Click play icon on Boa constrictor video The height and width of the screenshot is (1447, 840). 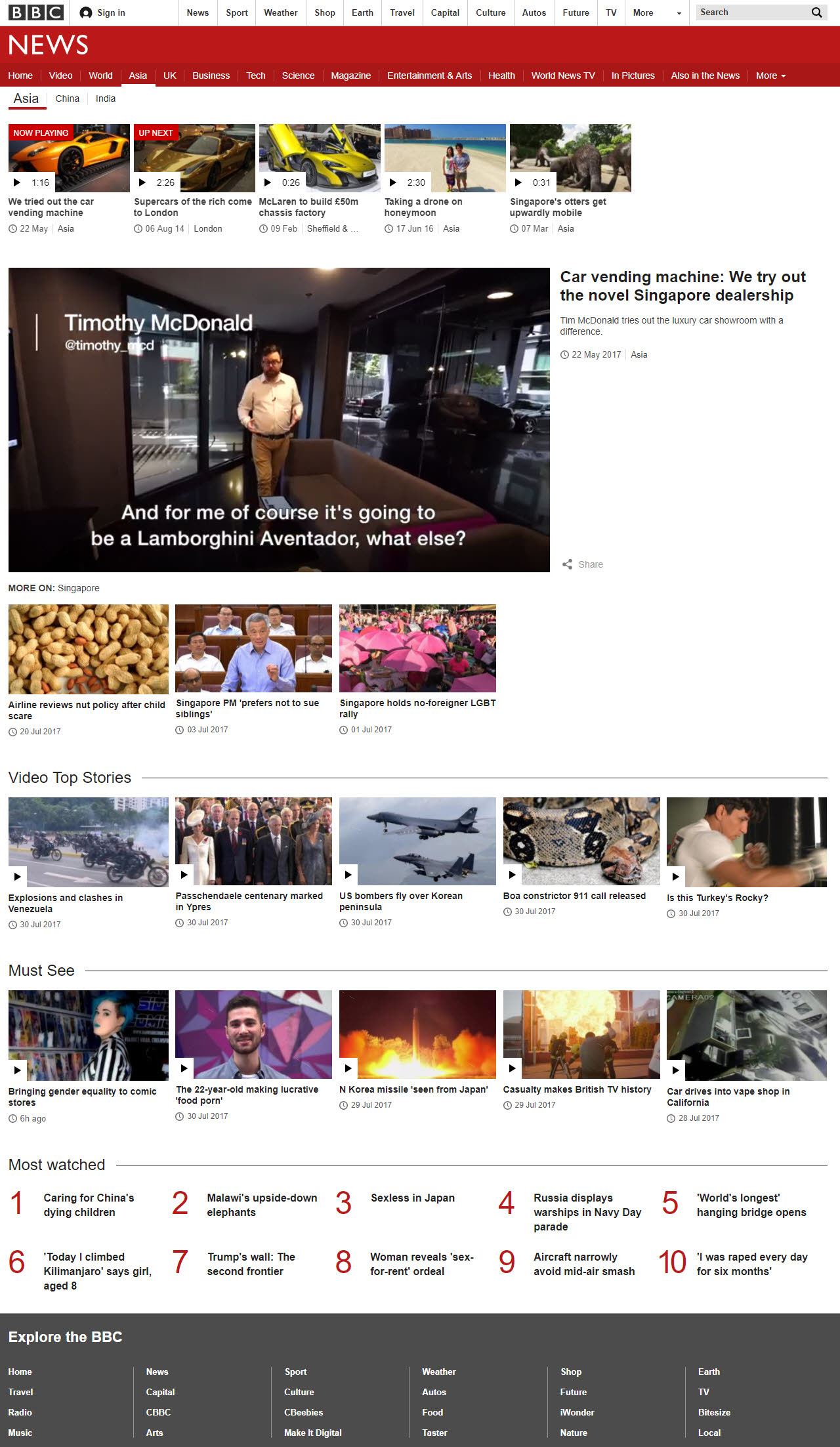click(513, 874)
